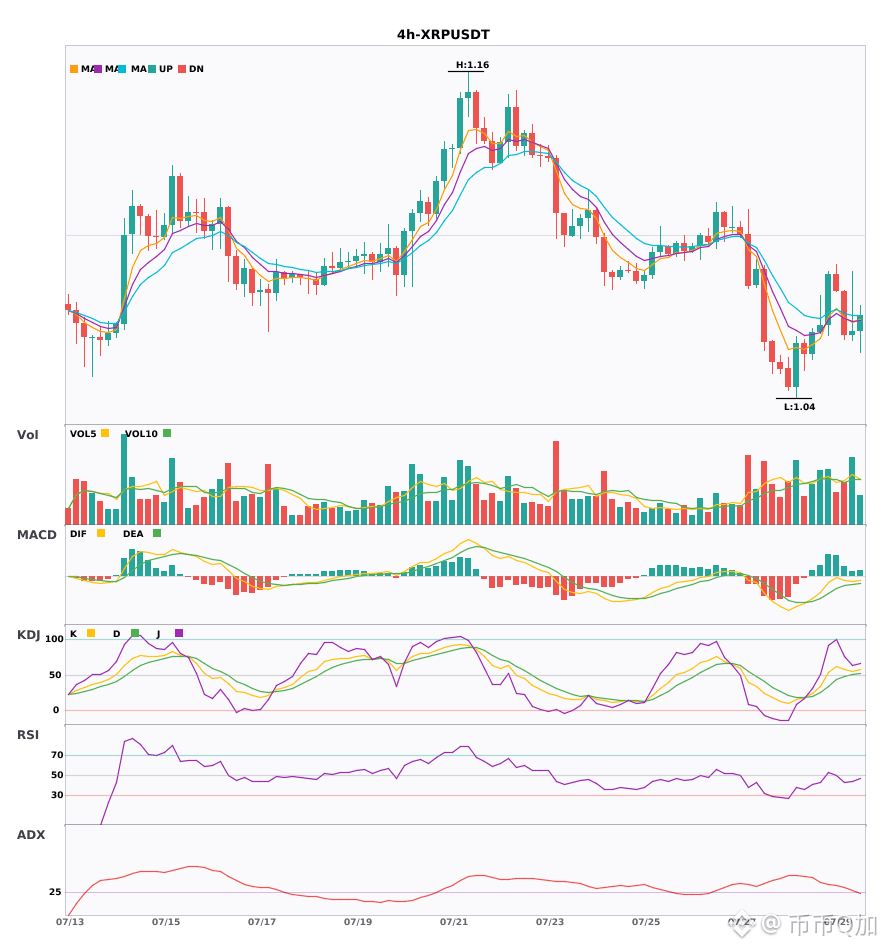Click the orange MA legend swatch
885x950 pixels.
point(74,69)
